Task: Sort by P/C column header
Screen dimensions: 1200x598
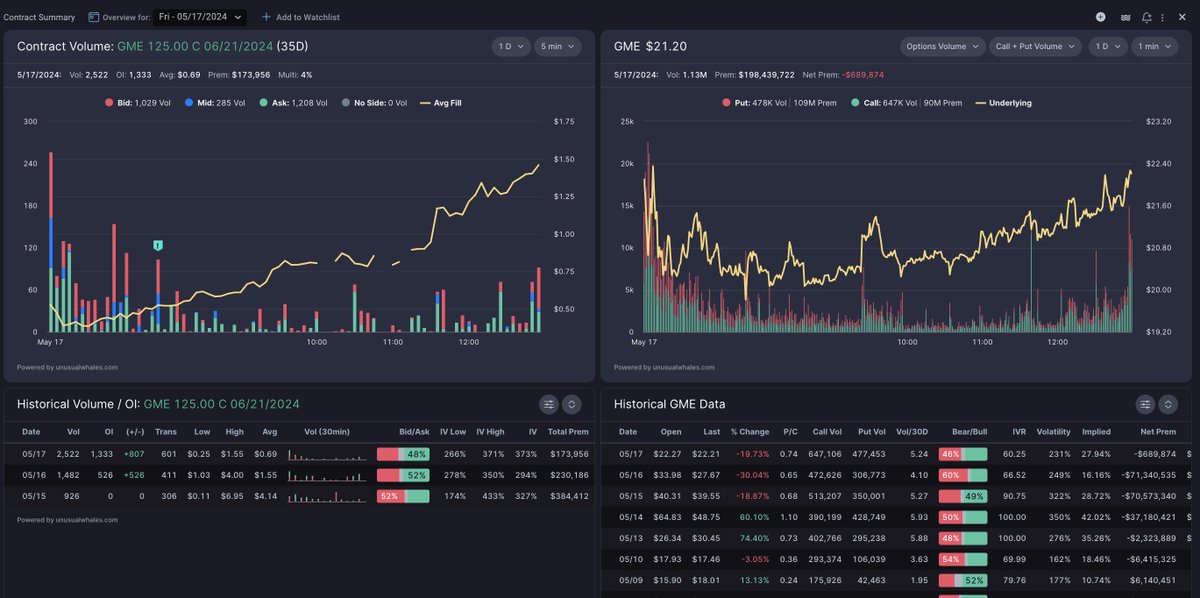Action: (x=790, y=432)
